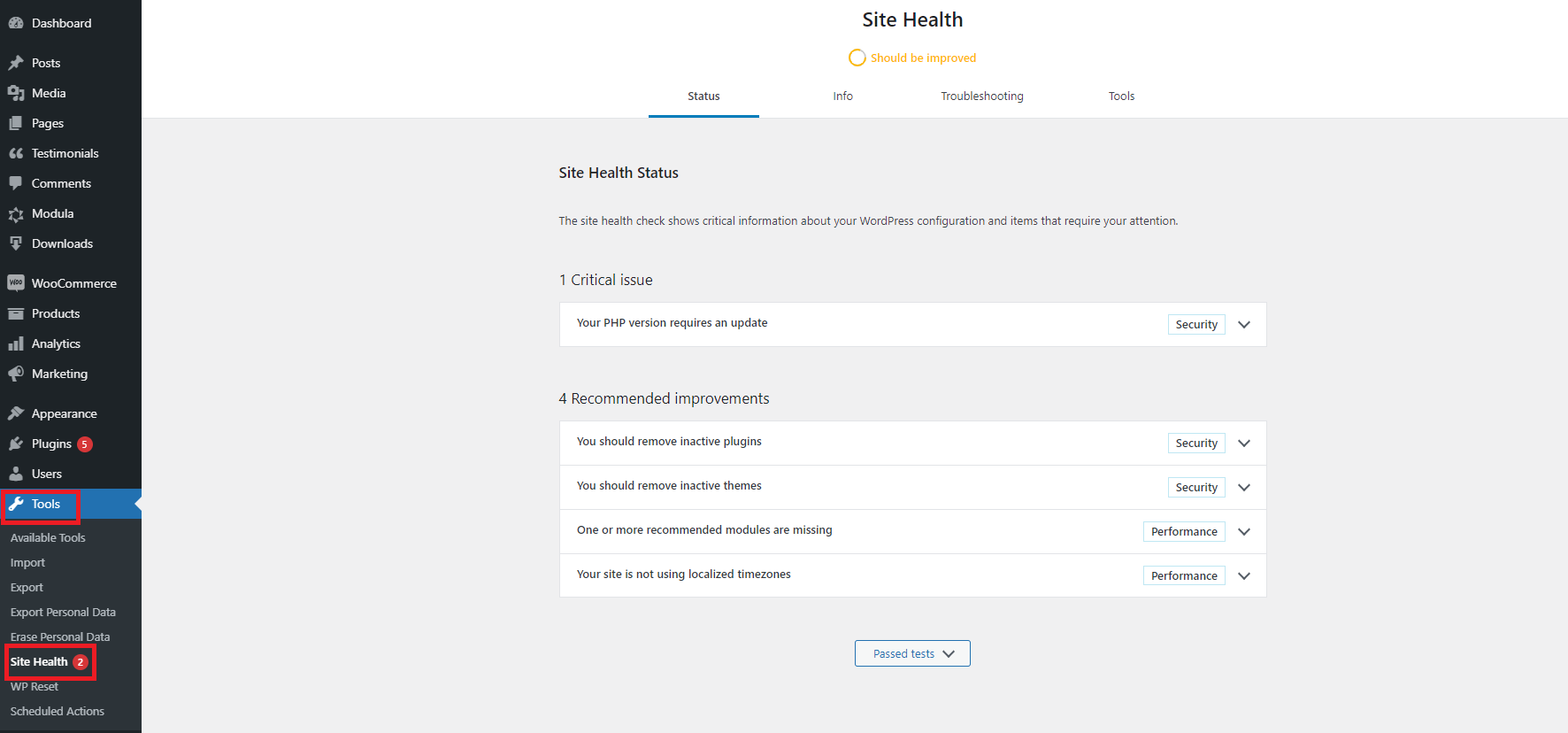Open the Appearance menu item

[71, 413]
